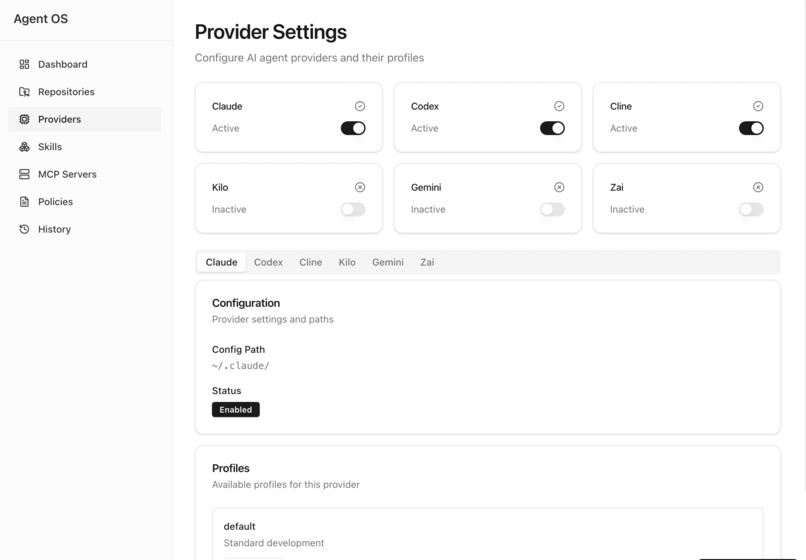806x560 pixels.
Task: Click the Config Path label
Action: 239,350
